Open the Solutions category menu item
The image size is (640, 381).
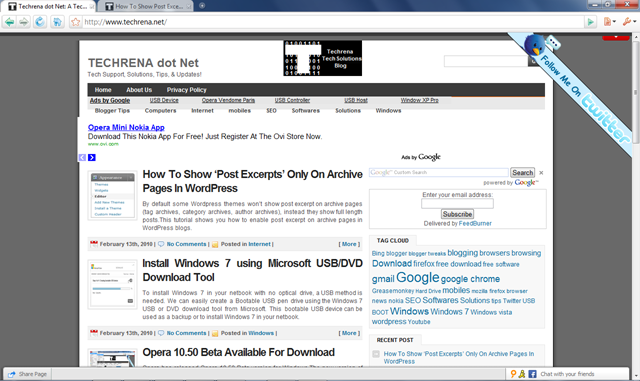348,111
